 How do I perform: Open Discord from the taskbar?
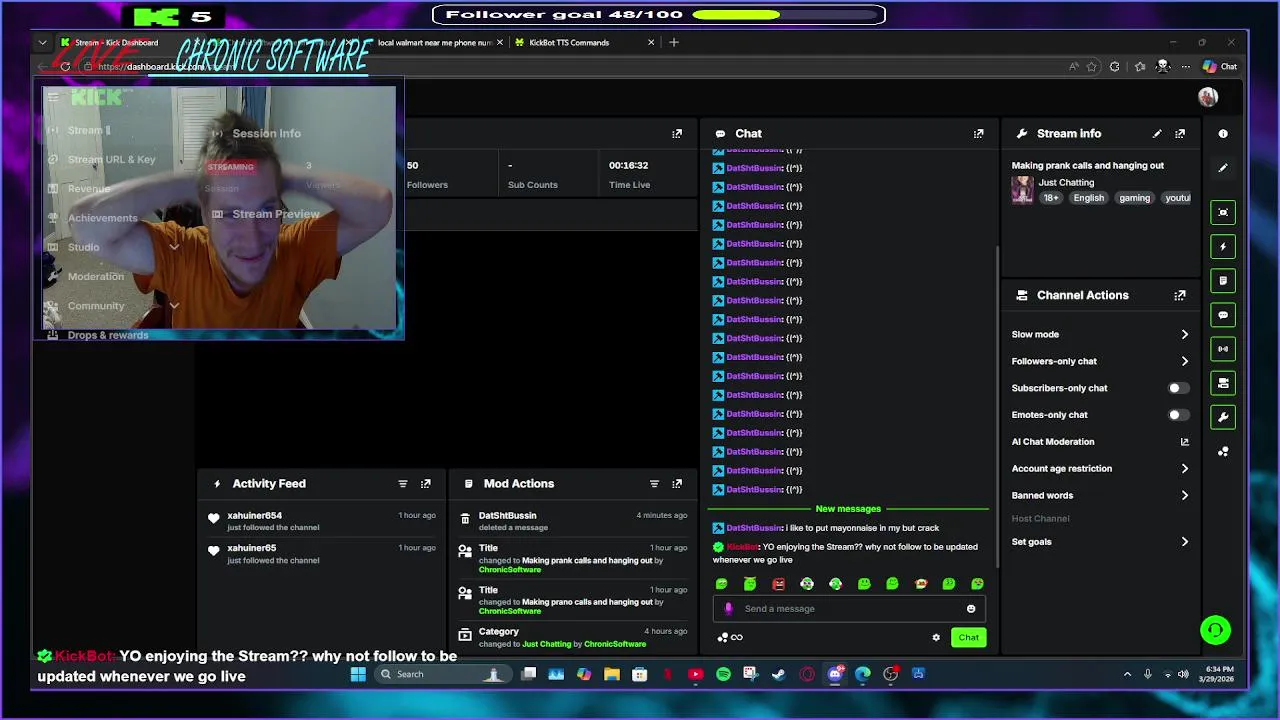tap(835, 675)
